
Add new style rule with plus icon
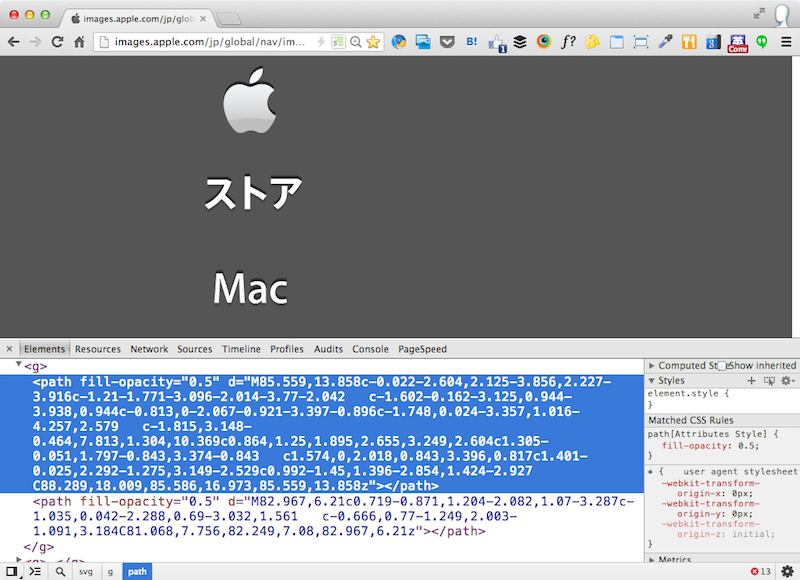coord(751,381)
